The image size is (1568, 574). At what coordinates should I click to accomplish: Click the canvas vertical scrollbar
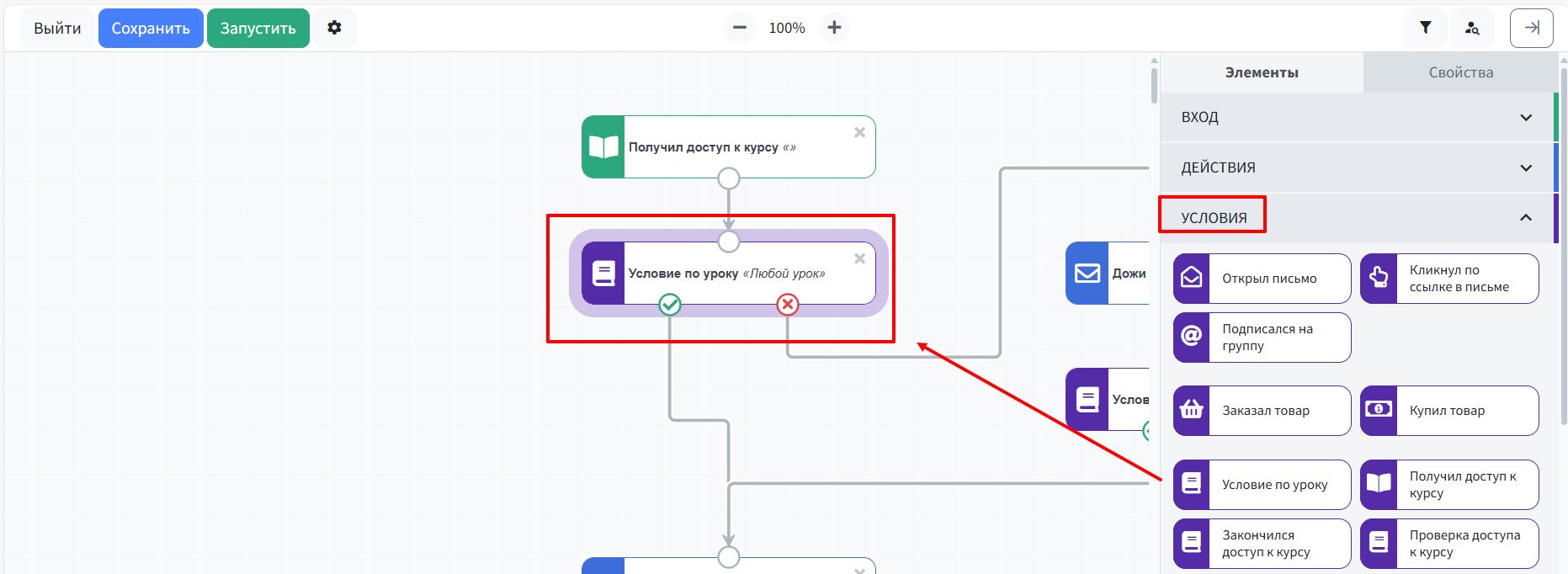(x=1154, y=84)
